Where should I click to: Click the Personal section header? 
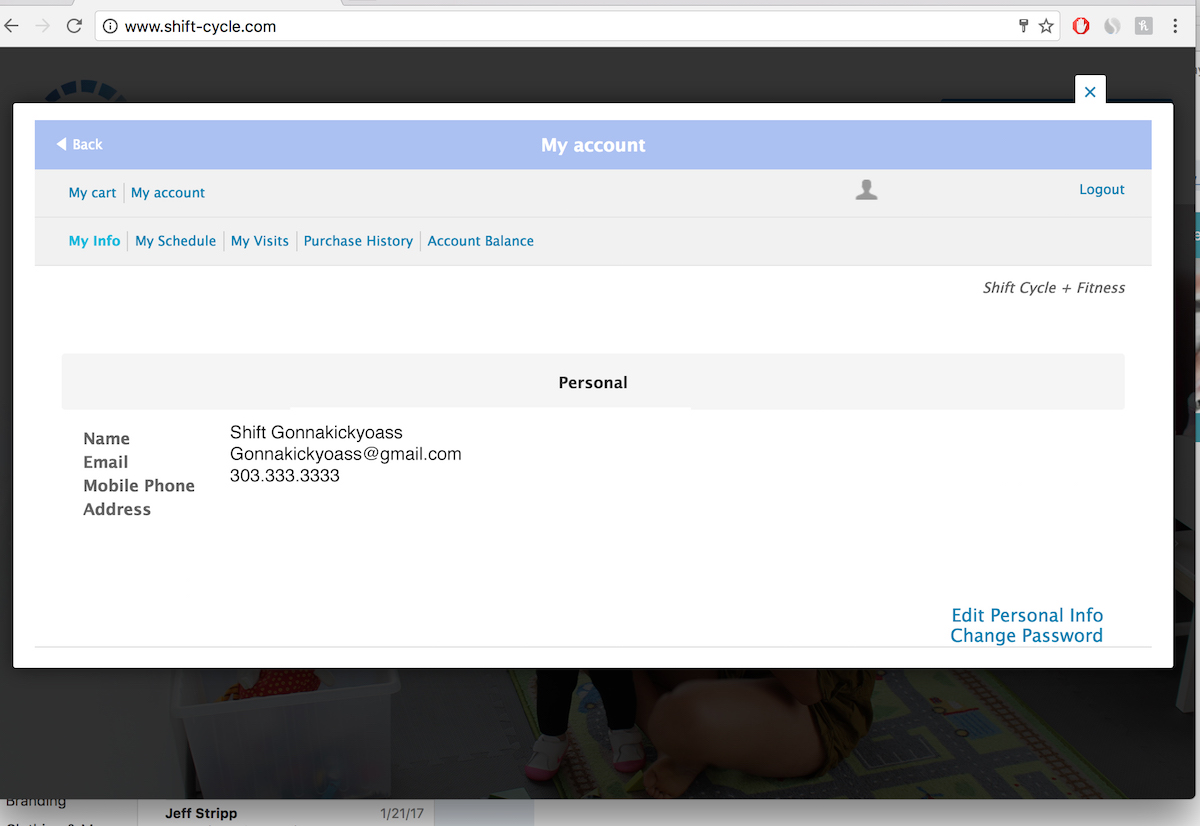593,381
